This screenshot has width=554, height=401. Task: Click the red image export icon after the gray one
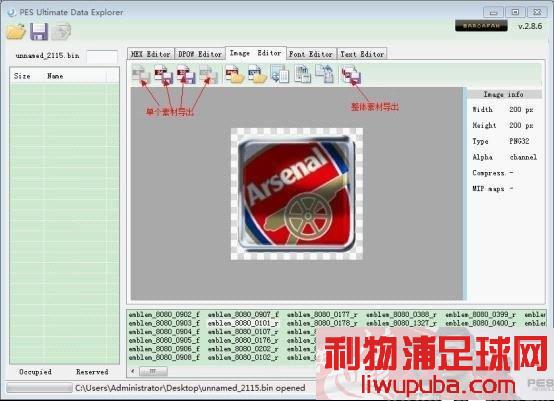(x=164, y=74)
